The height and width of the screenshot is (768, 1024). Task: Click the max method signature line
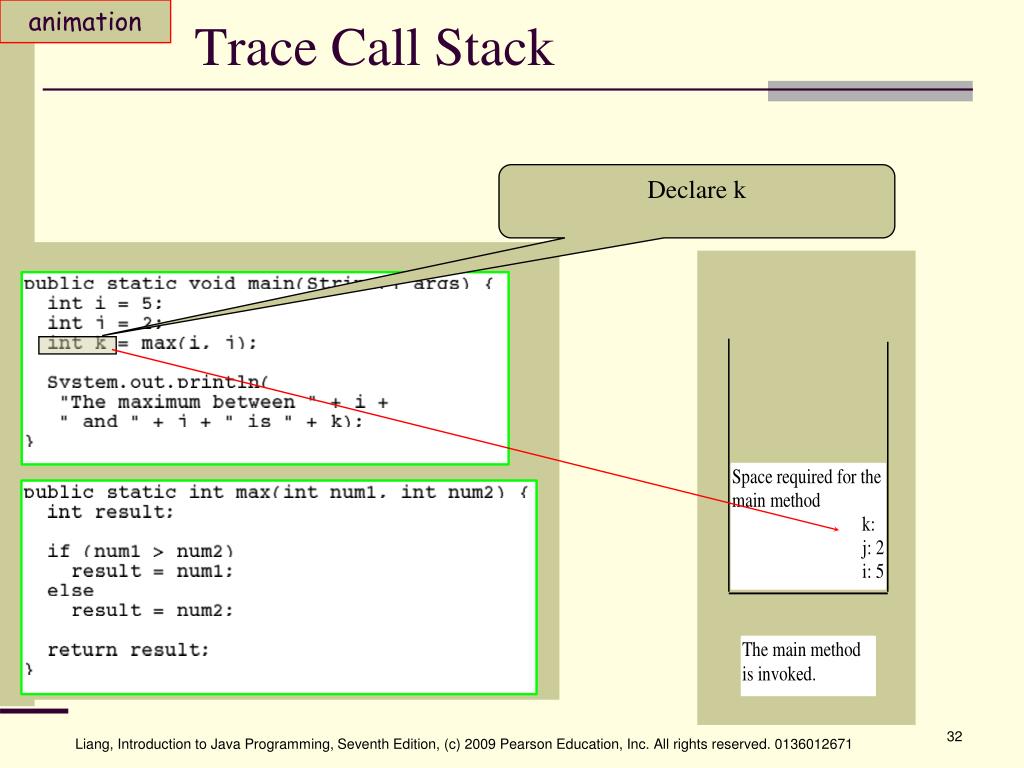(279, 492)
